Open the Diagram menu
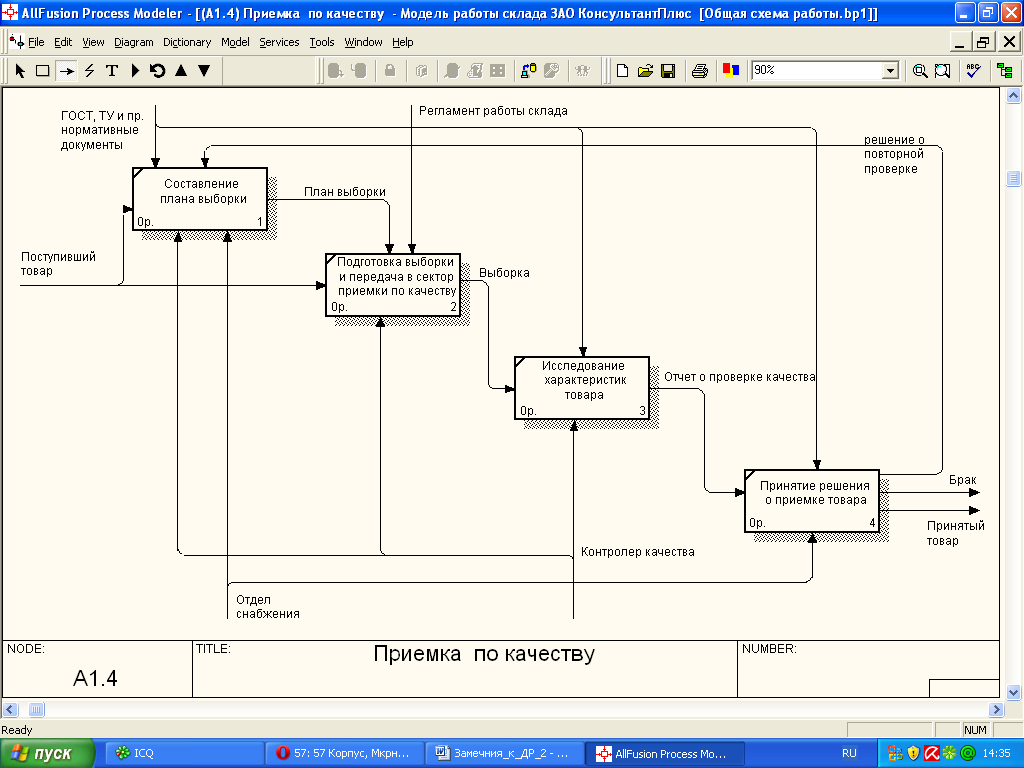The image size is (1024, 768). click(133, 42)
